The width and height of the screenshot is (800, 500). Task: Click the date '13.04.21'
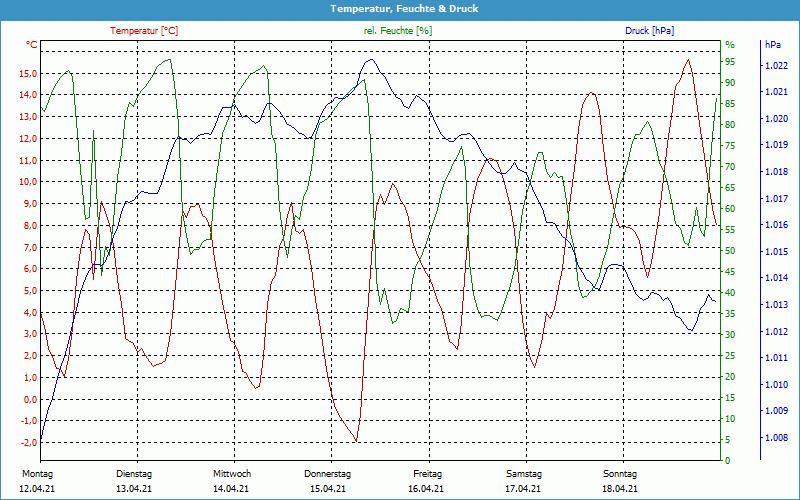coord(134,489)
